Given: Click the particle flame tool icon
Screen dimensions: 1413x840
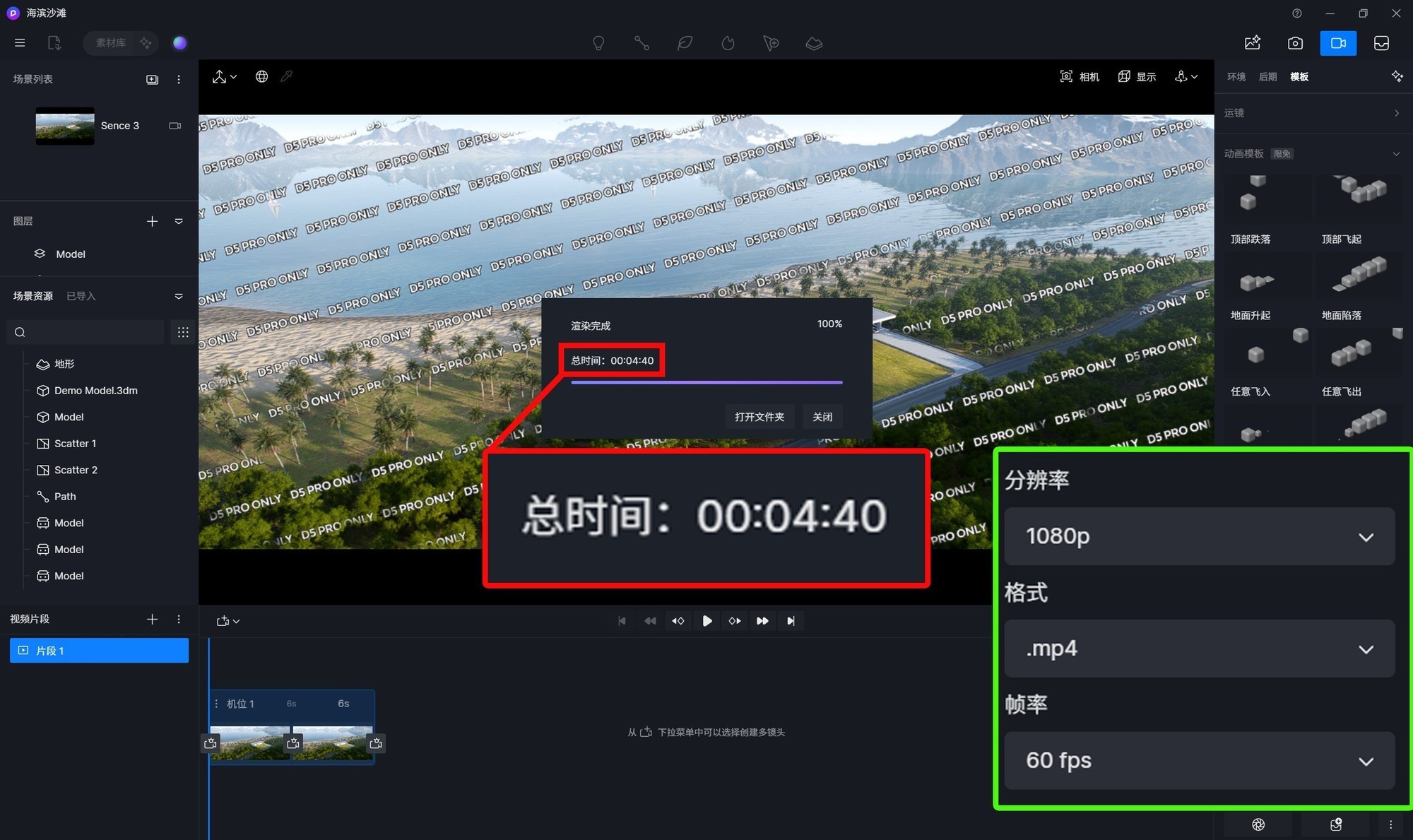Looking at the screenshot, I should pos(728,42).
